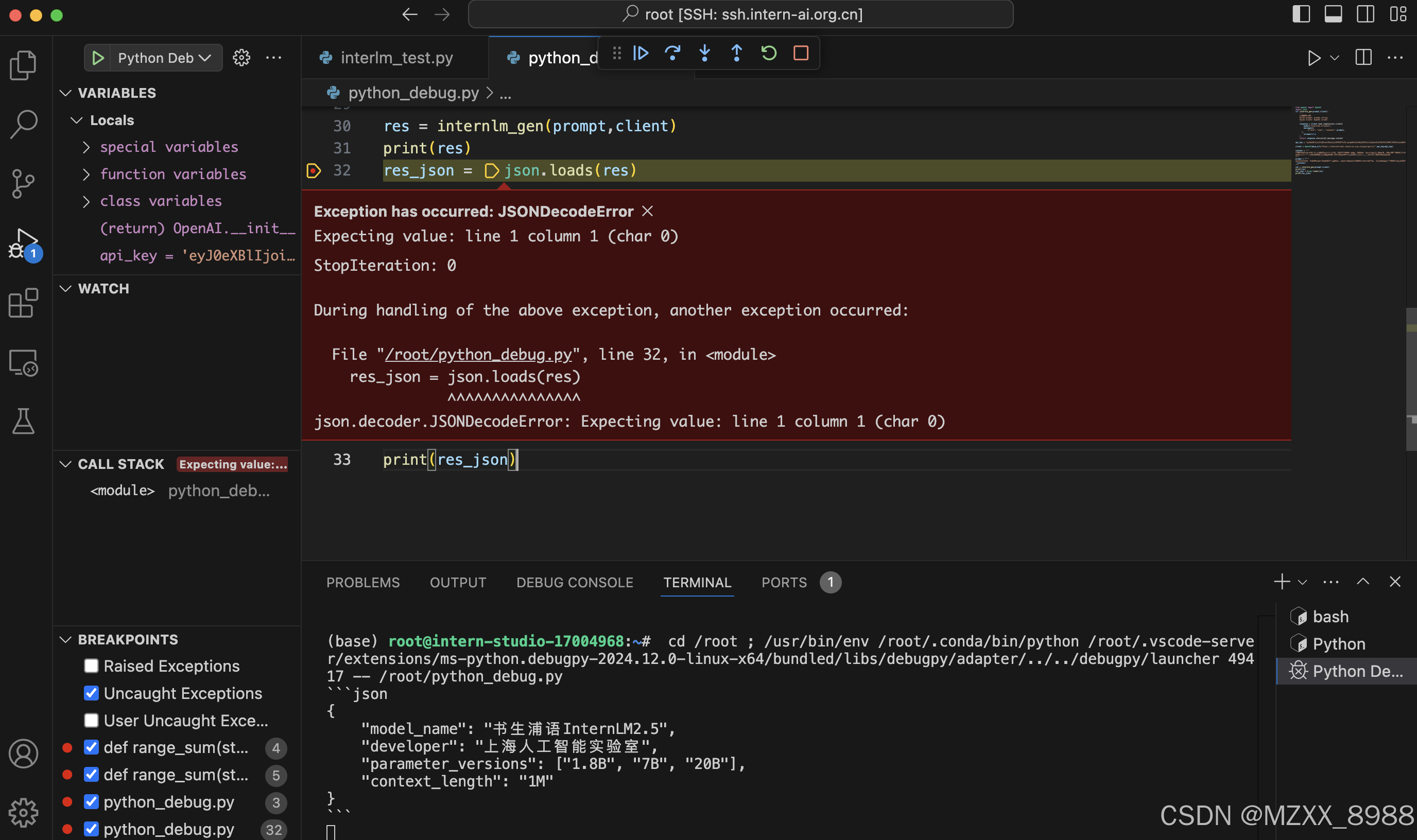This screenshot has height=840, width=1417.
Task: Dismiss the JSONDecodeError exception popup
Action: (647, 211)
